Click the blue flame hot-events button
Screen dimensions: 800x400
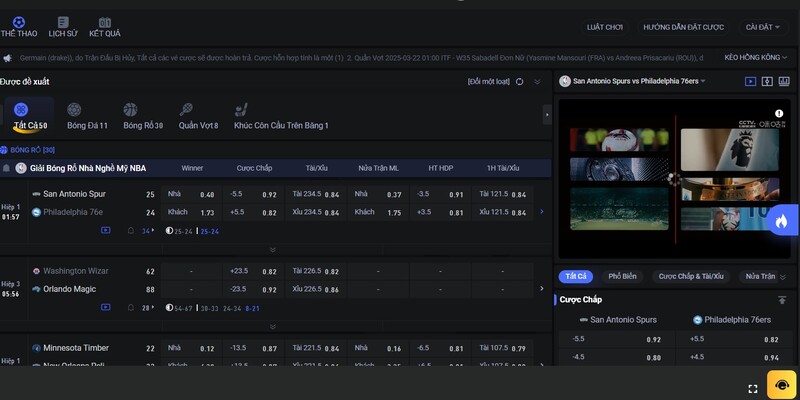[x=781, y=221]
